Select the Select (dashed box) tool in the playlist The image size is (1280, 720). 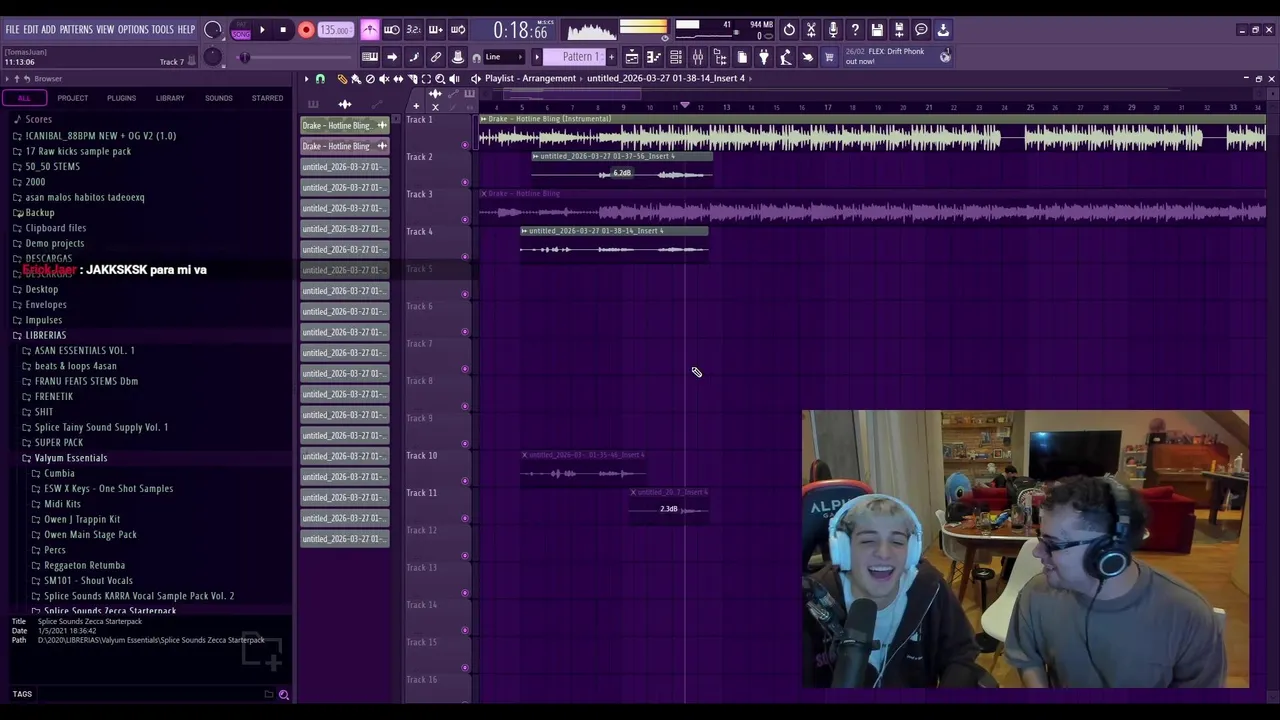point(426,79)
